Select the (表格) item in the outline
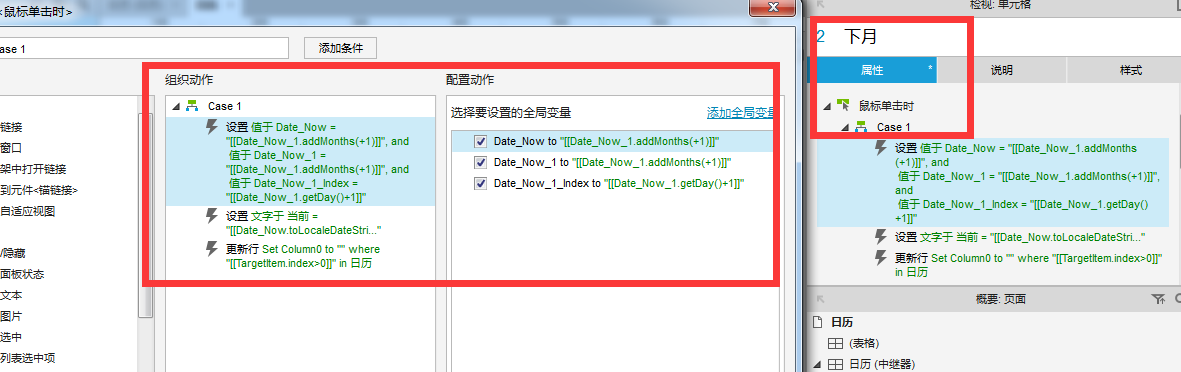1181x372 pixels. coord(865,343)
